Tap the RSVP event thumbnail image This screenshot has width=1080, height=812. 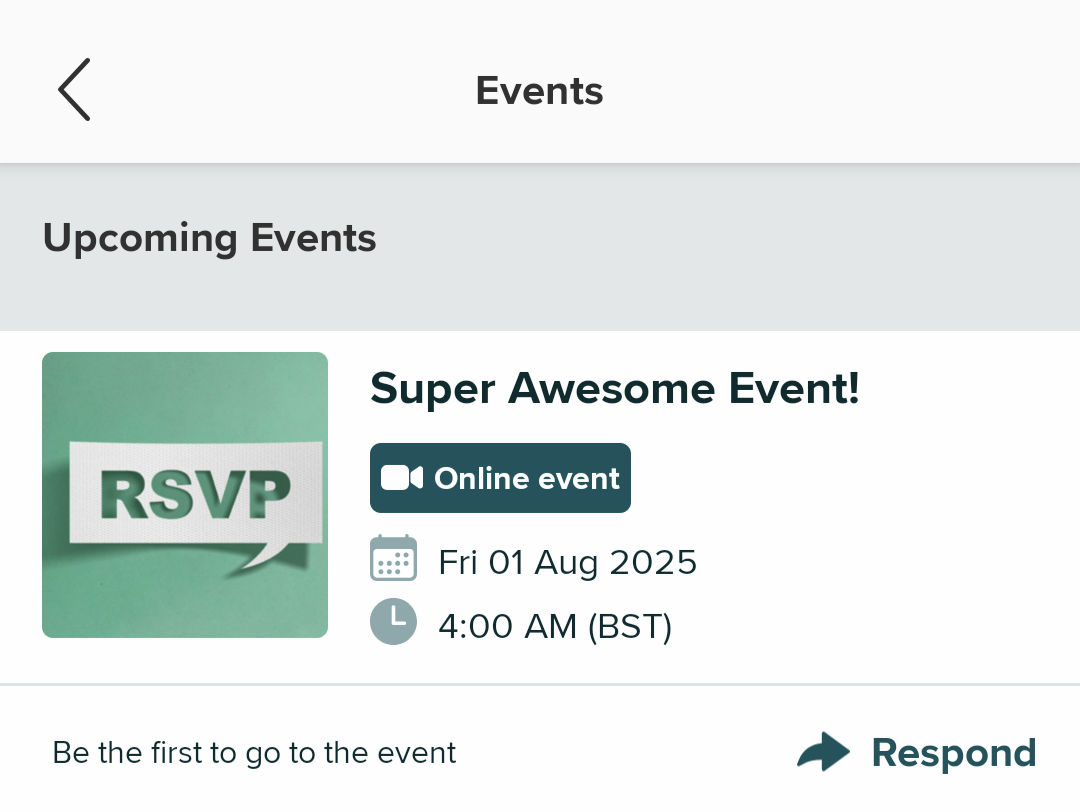point(184,494)
